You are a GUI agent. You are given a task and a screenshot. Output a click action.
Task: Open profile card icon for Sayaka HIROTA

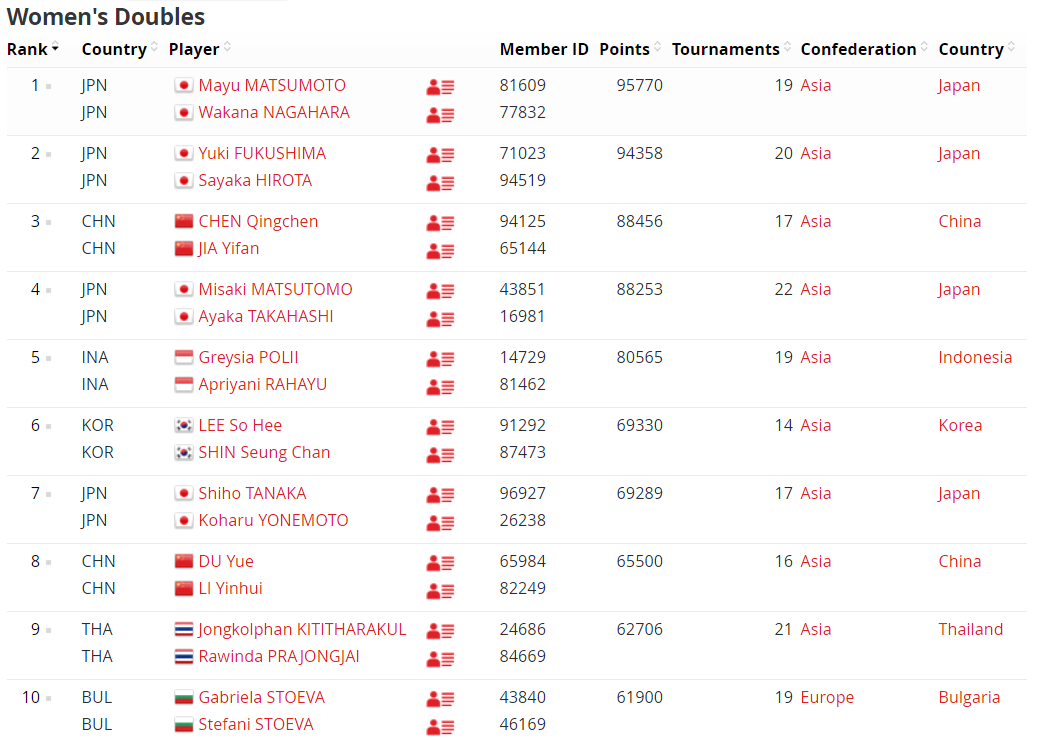(x=440, y=182)
